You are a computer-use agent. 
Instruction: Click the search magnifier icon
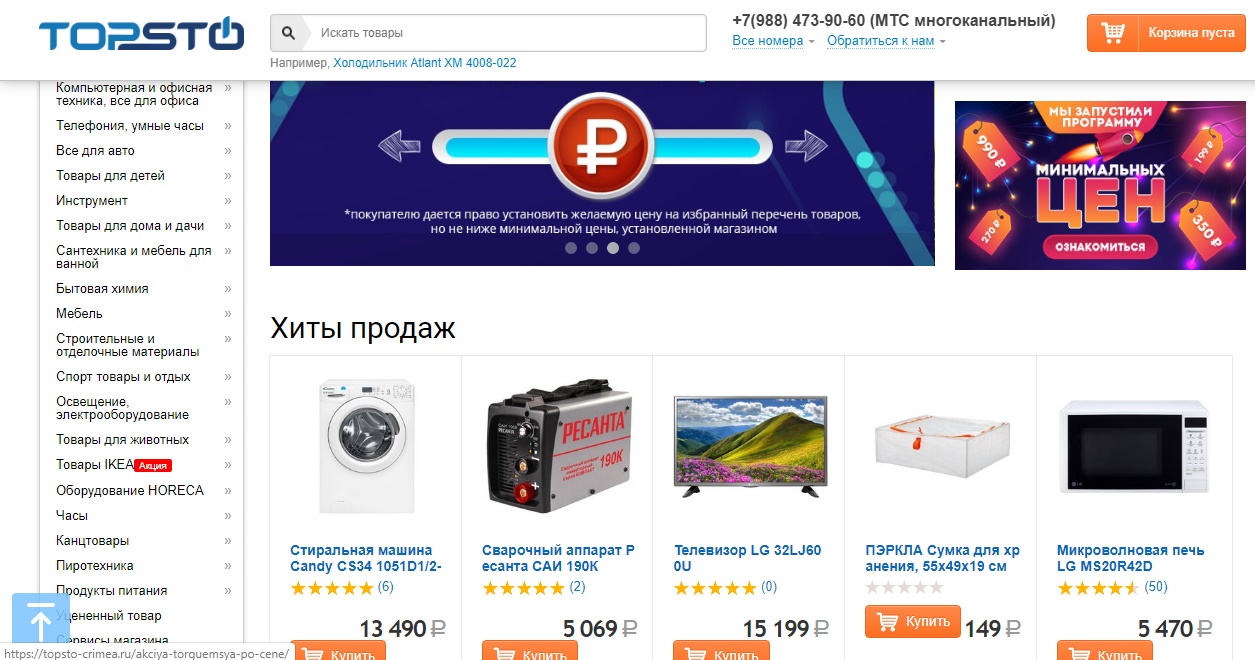pyautogui.click(x=289, y=33)
